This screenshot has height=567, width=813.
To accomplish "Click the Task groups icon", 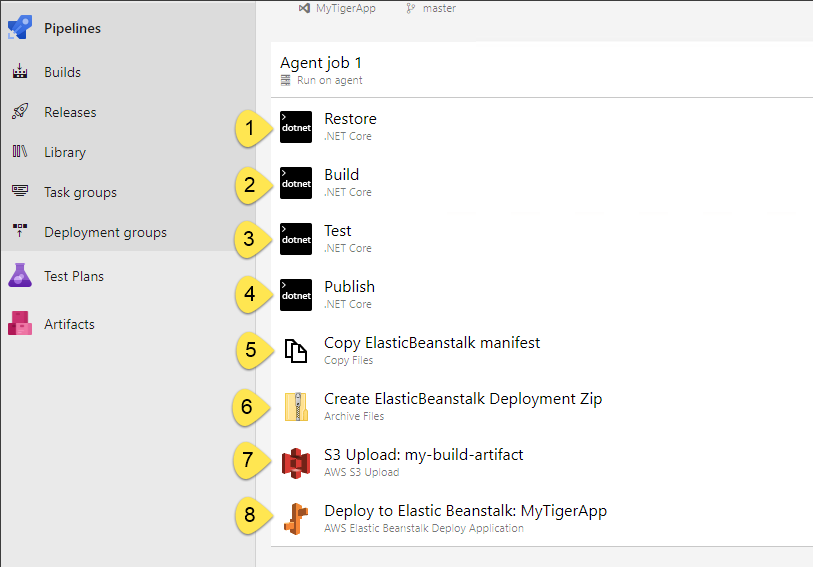I will (20, 191).
